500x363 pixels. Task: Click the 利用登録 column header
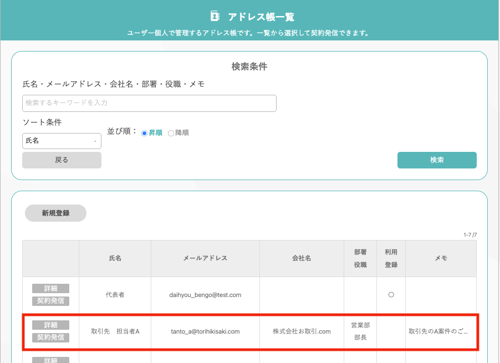click(391, 258)
